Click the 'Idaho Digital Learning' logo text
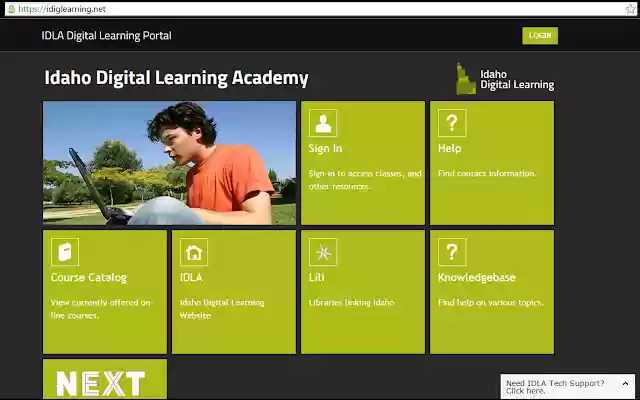Viewport: 640px width, 400px height. pyautogui.click(x=517, y=80)
